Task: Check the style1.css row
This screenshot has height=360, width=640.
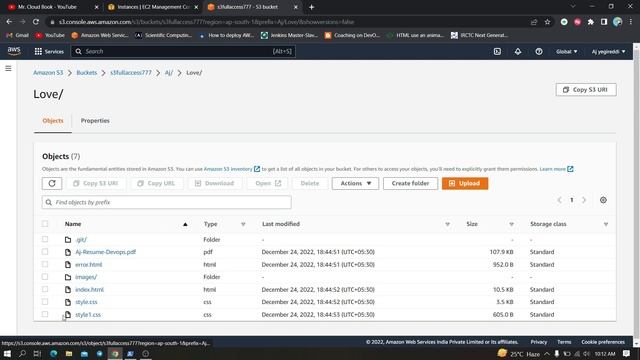Action: [x=45, y=314]
